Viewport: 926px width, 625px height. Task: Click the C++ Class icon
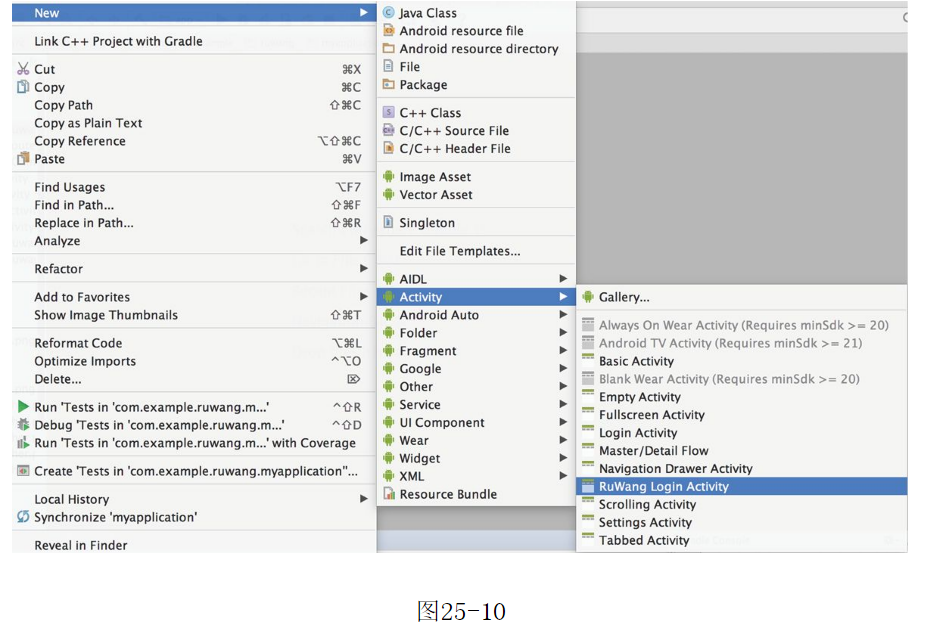(388, 113)
